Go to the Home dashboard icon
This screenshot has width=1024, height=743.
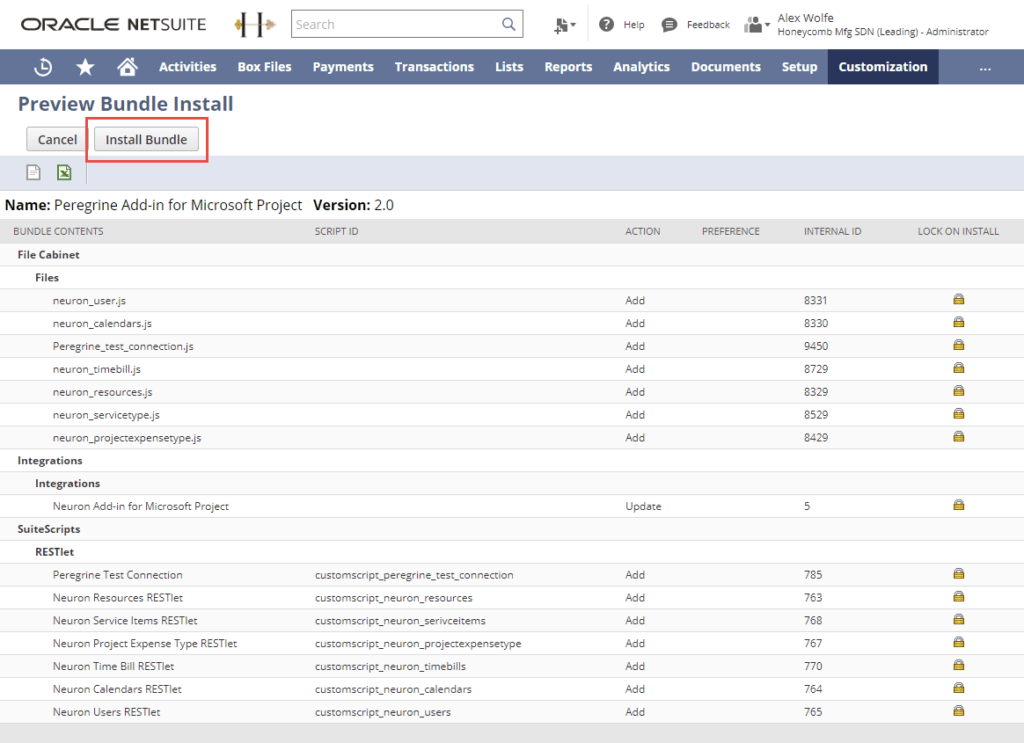(x=128, y=67)
